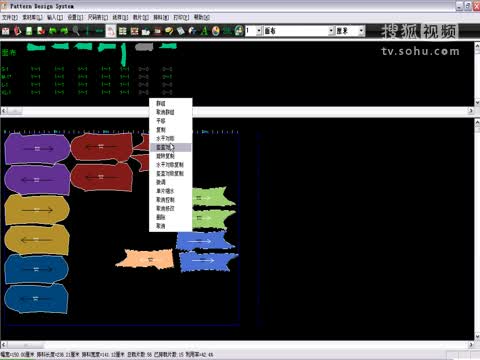Click the green letter A text tool
The width and height of the screenshot is (480, 360).
point(204,31)
